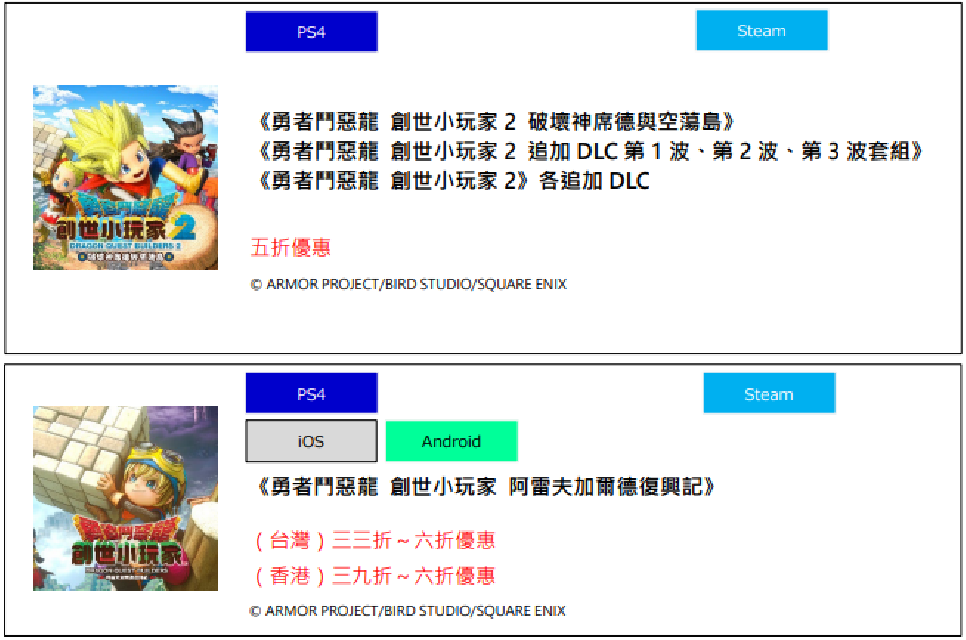Select the green Android platform button
966x640 pixels.
coord(451,441)
